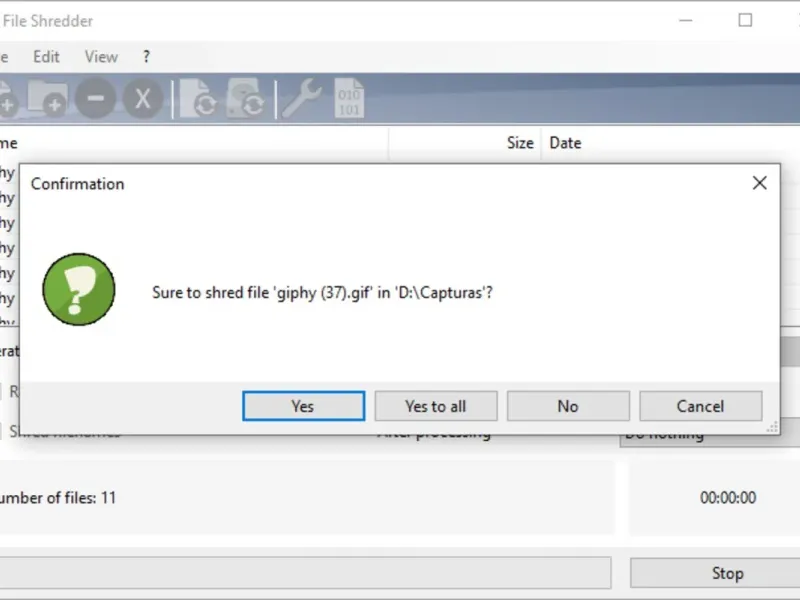Click the remove item minus icon
Screen dimensions: 800x600
pos(95,98)
